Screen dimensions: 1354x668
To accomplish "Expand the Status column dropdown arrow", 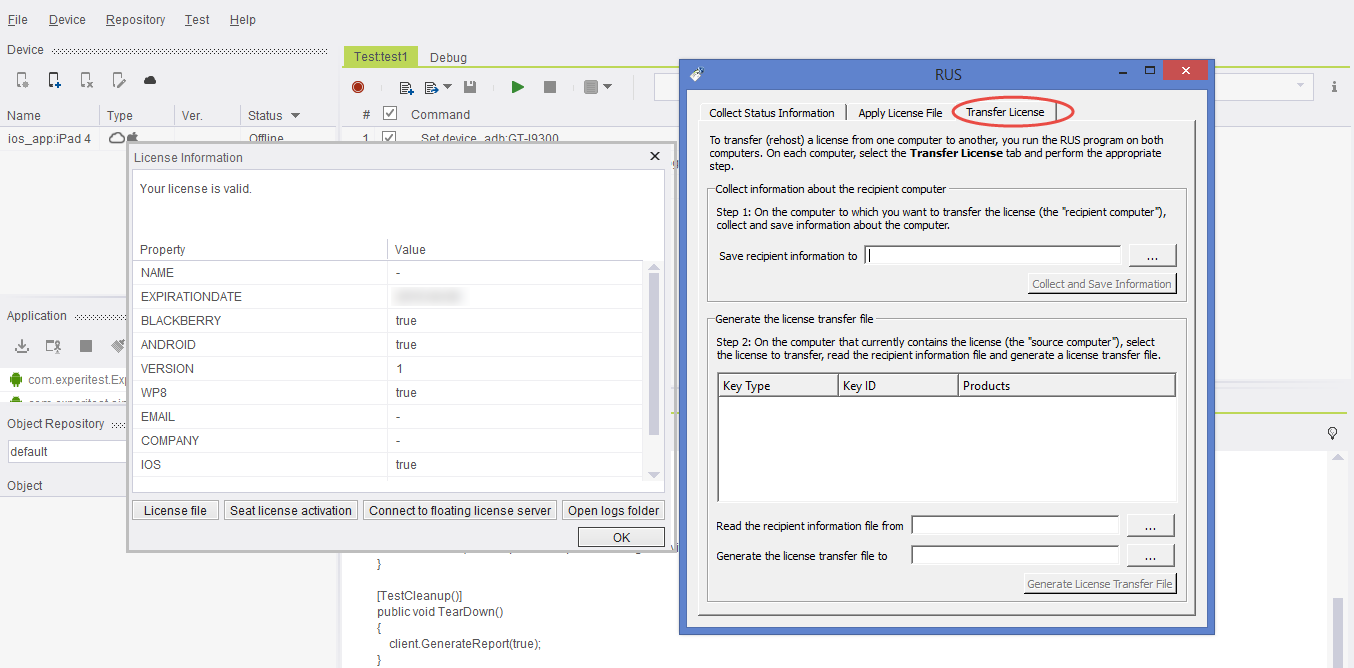I will (x=295, y=116).
